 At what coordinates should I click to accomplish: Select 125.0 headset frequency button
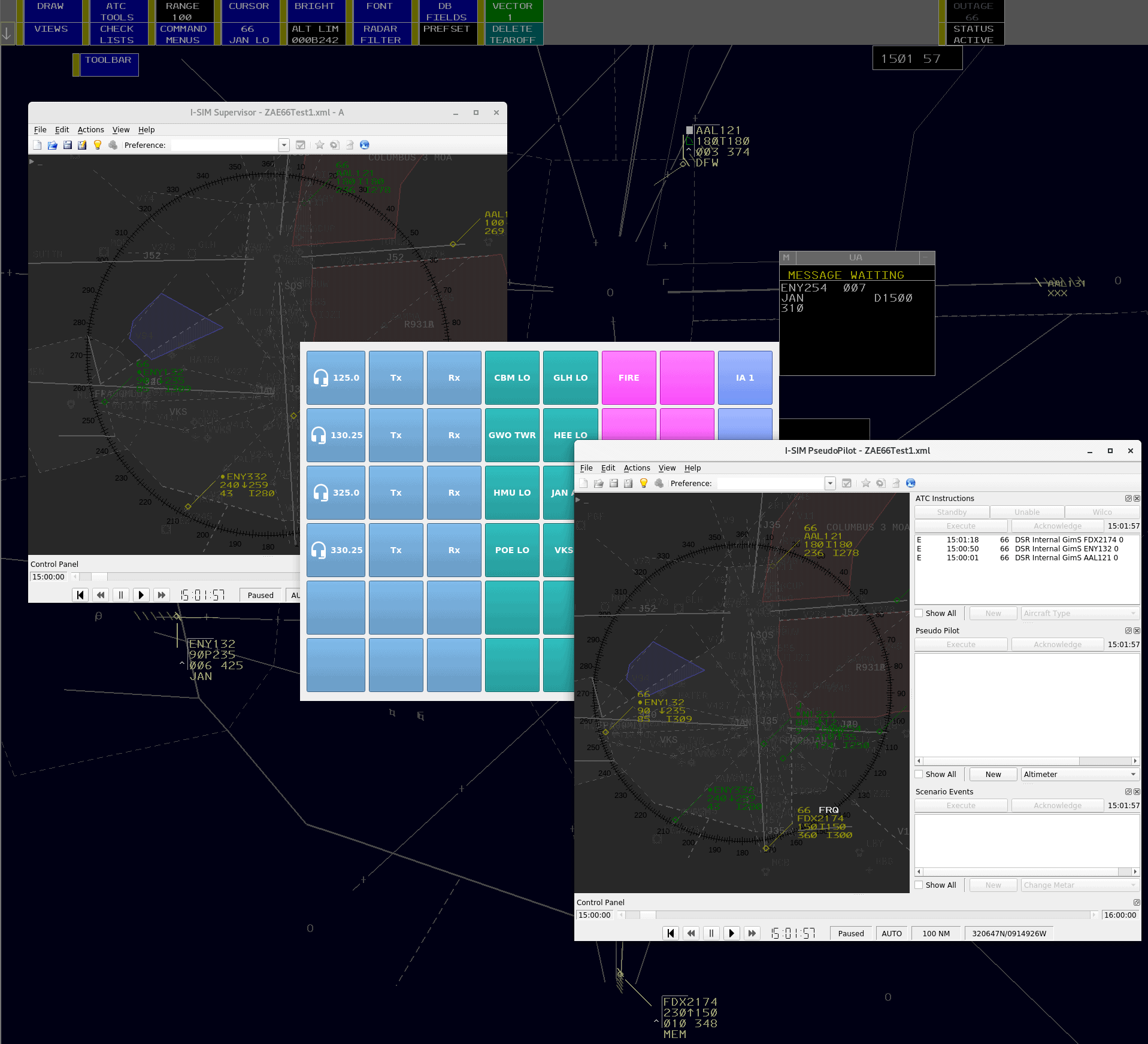coord(336,378)
